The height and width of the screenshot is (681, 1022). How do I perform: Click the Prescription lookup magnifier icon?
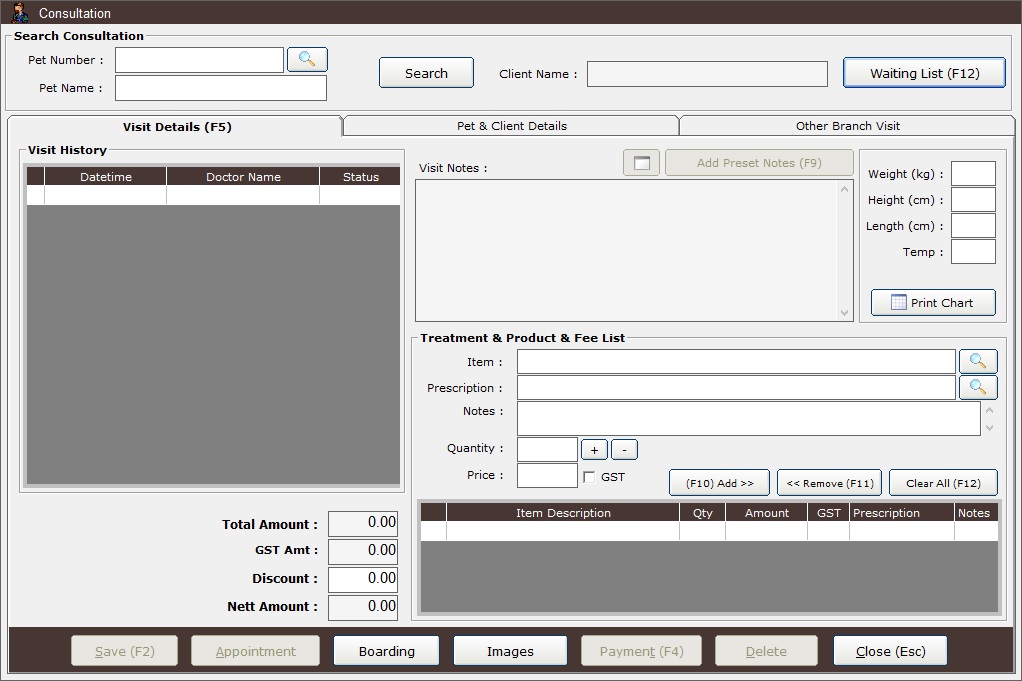point(978,388)
